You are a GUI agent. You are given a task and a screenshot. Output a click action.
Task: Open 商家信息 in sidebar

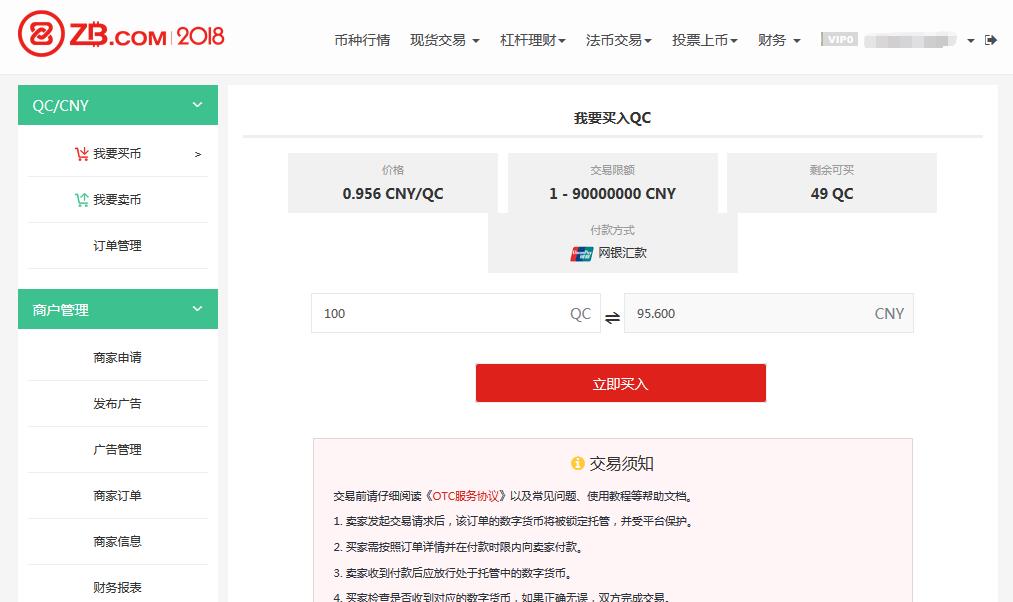(117, 541)
